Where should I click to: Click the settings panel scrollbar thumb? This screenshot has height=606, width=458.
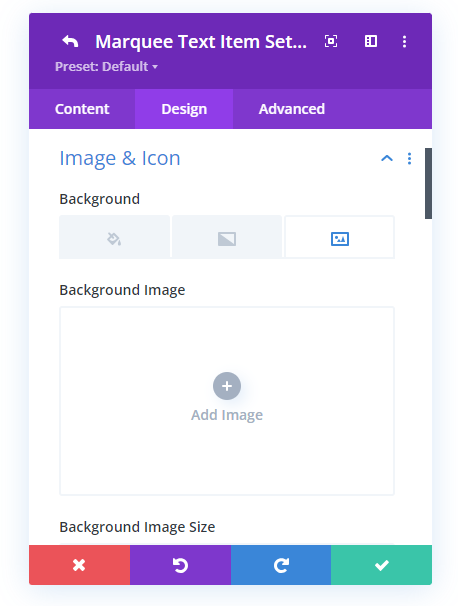tap(428, 184)
